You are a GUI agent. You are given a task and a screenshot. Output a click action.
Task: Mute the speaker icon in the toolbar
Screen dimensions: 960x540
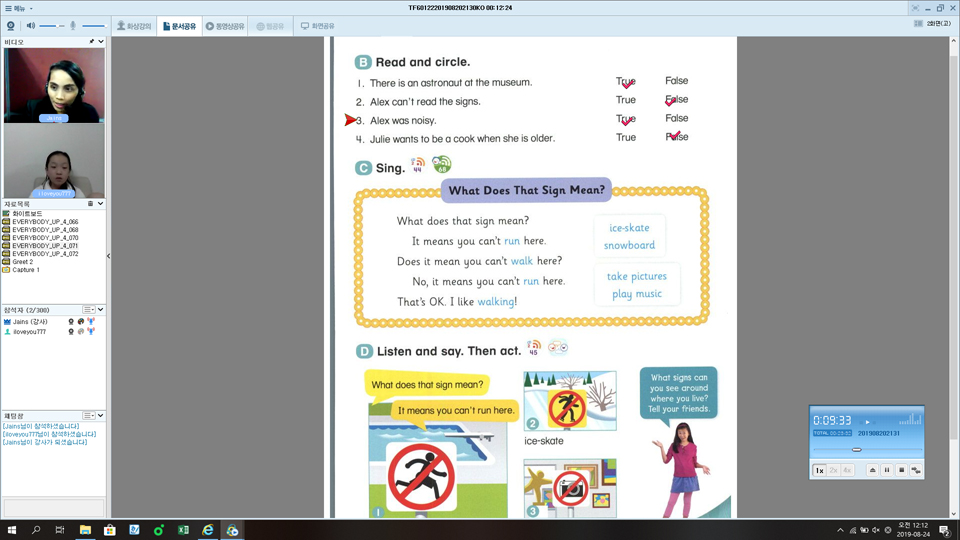coord(31,26)
